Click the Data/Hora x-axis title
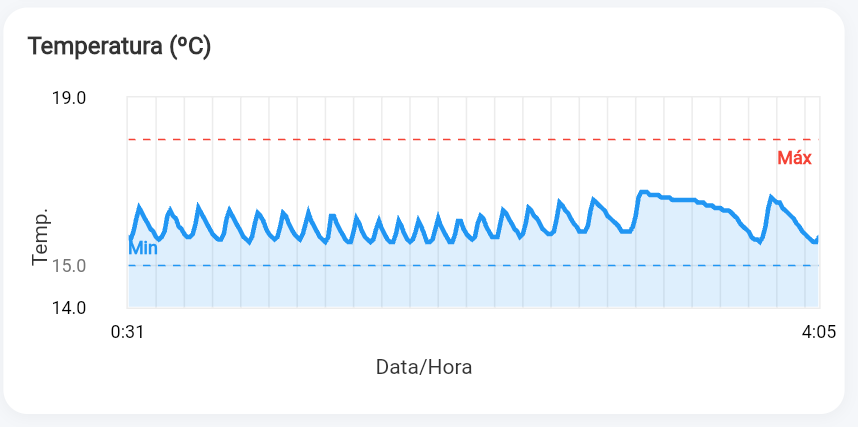The height and width of the screenshot is (427, 858). [x=424, y=367]
